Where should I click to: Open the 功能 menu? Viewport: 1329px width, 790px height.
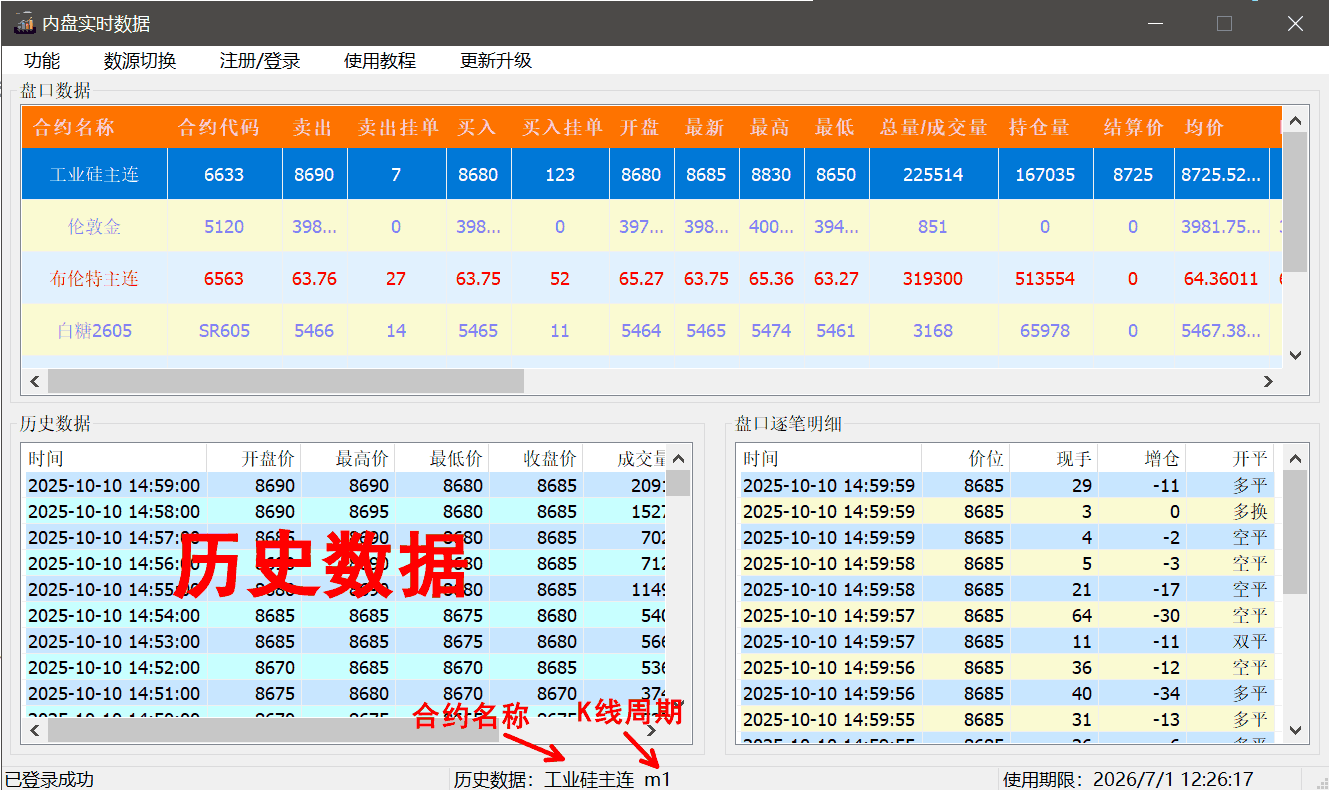point(42,61)
